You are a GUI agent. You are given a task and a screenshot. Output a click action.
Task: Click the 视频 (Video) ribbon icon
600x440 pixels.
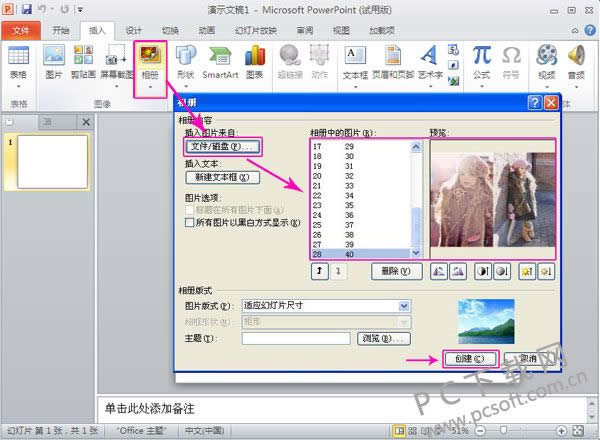(x=546, y=60)
